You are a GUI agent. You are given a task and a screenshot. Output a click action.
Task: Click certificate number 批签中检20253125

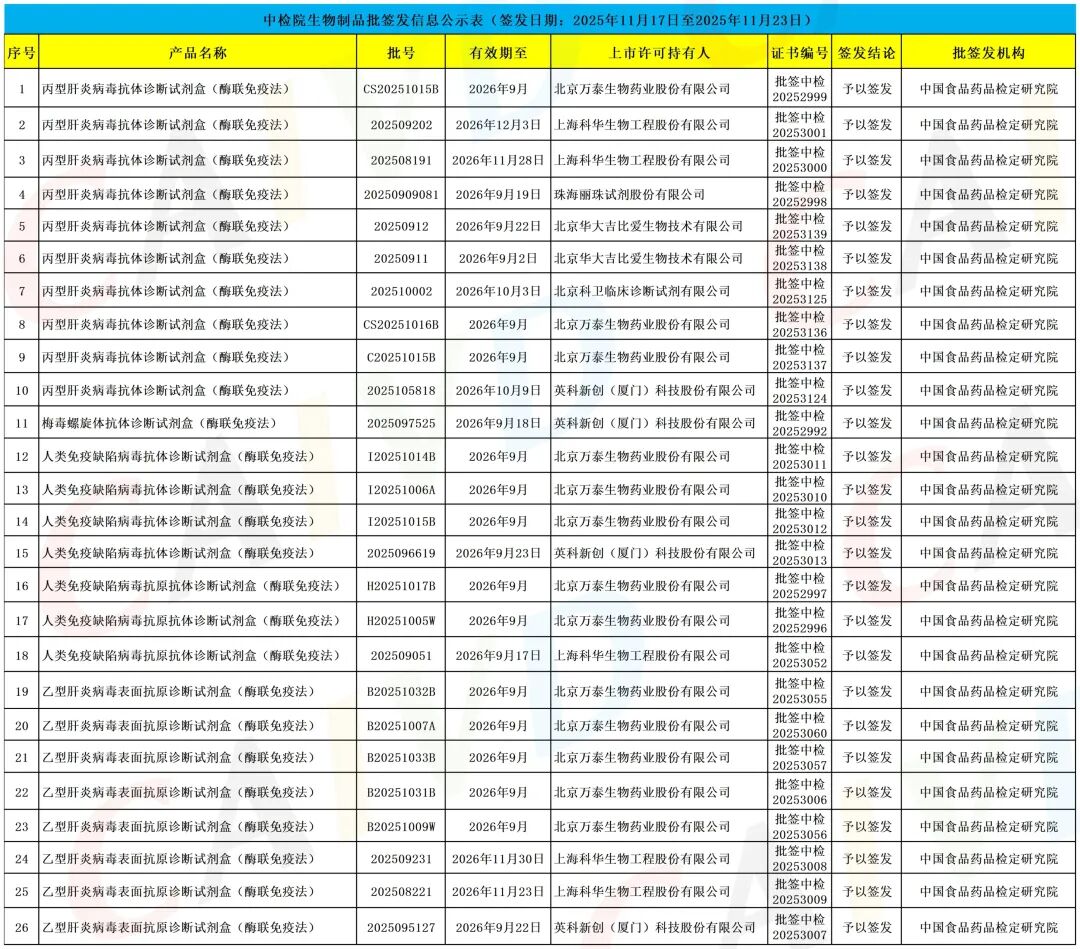point(800,291)
